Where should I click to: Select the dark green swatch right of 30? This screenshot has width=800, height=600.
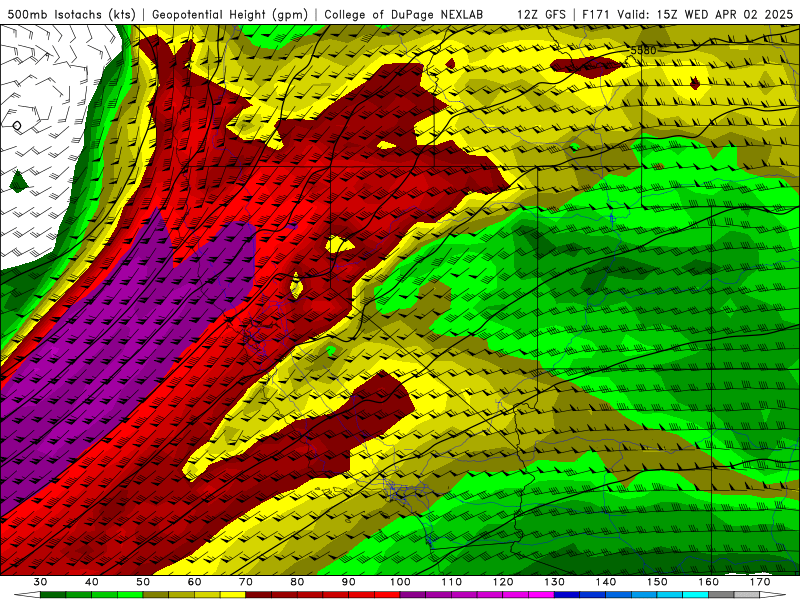(x=53, y=595)
